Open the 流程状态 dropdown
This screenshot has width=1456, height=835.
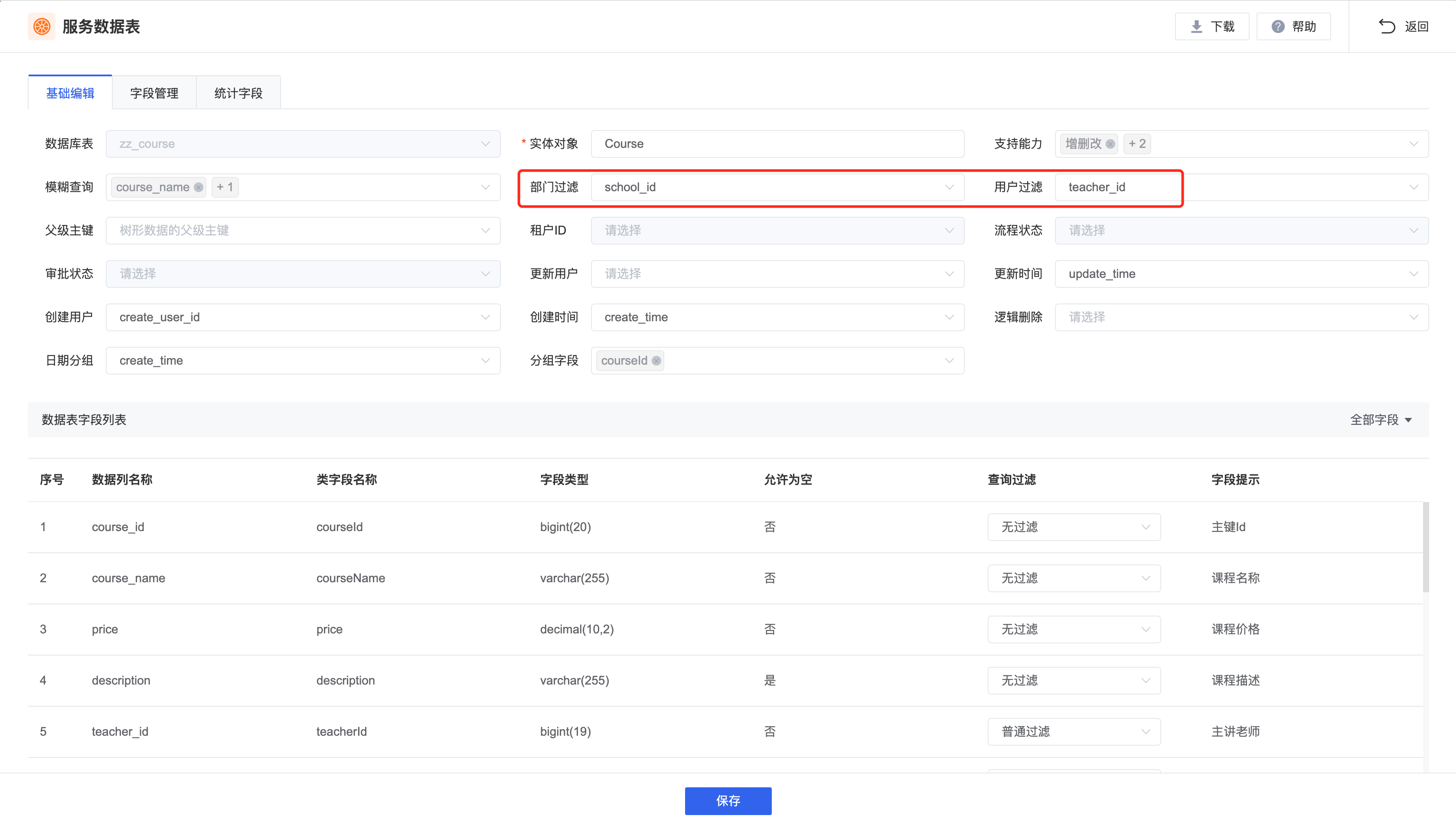click(x=1241, y=231)
